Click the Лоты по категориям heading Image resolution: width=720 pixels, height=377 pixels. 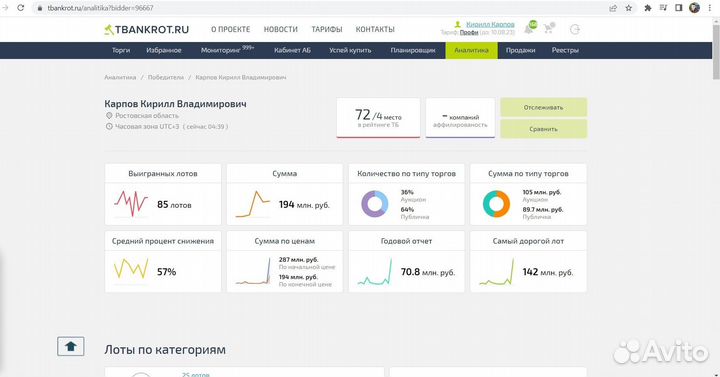pos(165,349)
